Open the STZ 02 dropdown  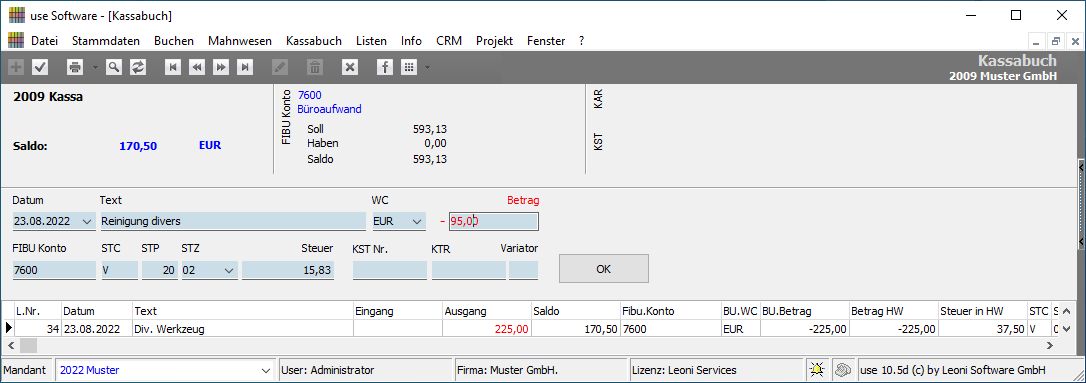pyautogui.click(x=229, y=271)
